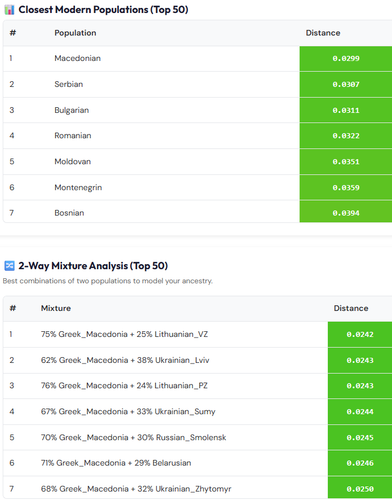Click the 'Best combinations of two populations' description
Viewport: 392px width, 500px height.
107,281
